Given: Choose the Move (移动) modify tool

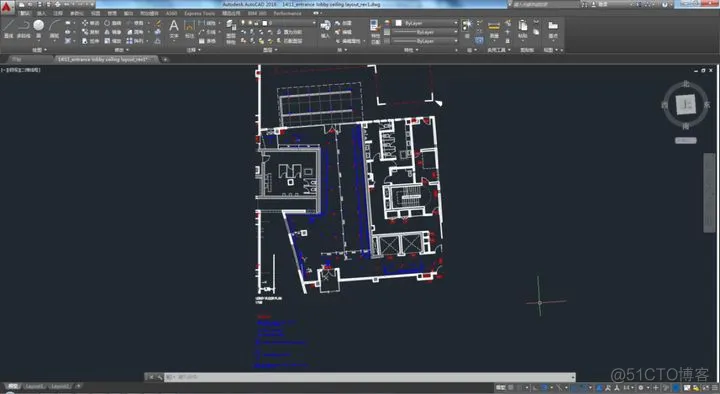Looking at the screenshot, I should tap(90, 23).
